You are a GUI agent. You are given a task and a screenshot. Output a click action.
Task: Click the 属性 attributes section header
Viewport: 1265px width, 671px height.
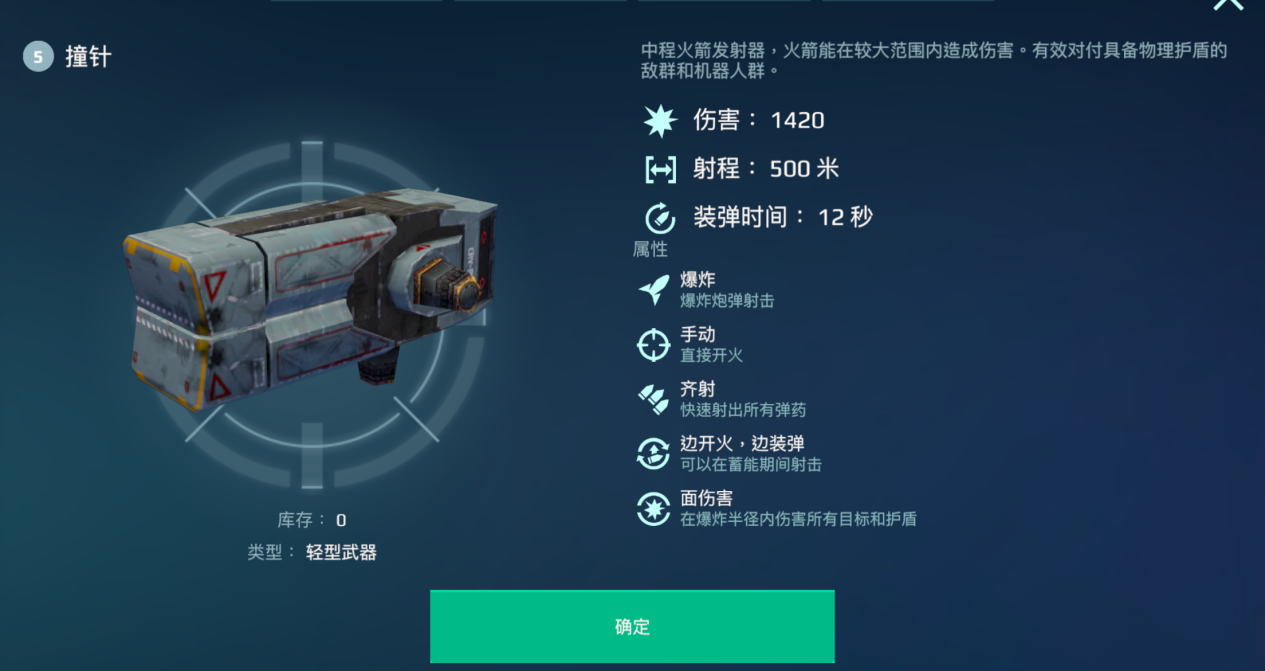tap(650, 249)
